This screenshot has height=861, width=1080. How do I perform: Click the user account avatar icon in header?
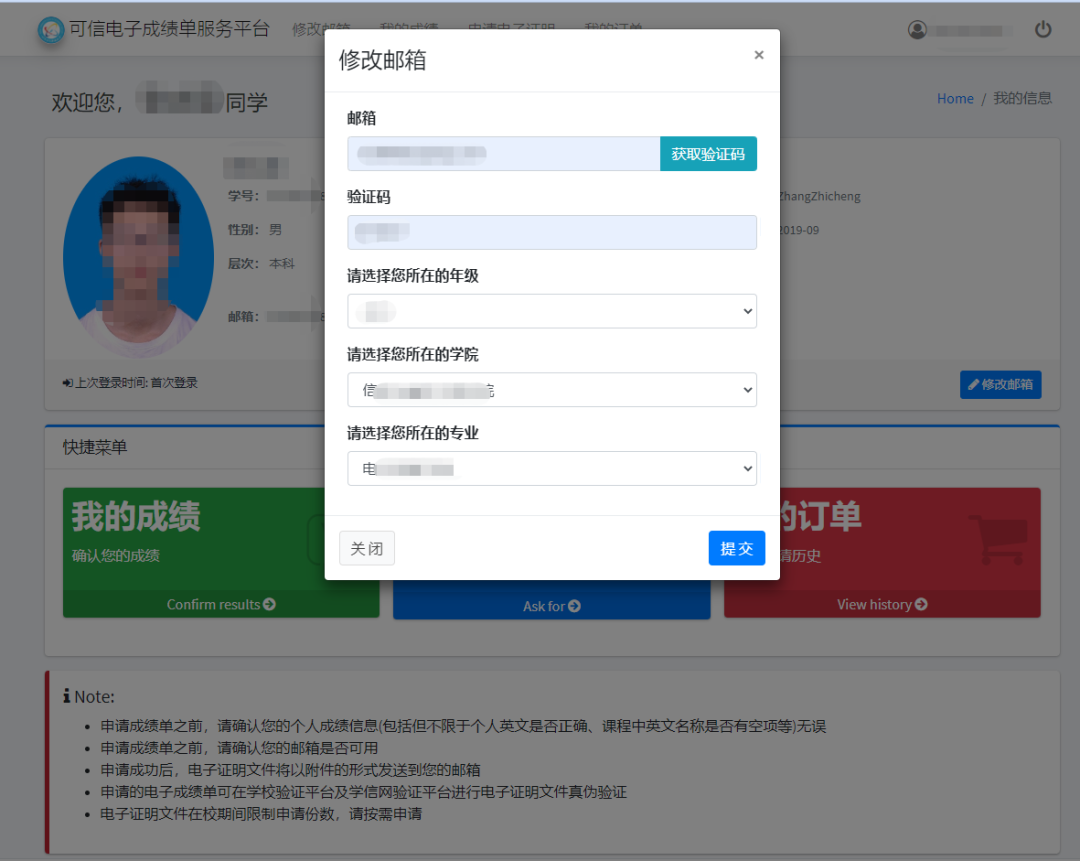917,30
